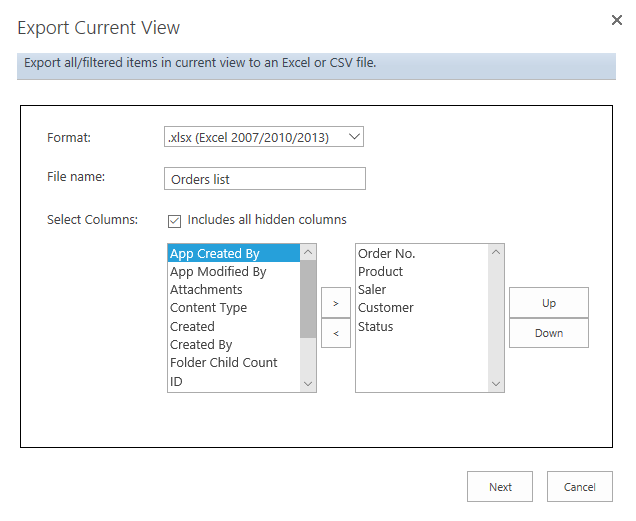Click the add column right-arrow button
This screenshot has height=521, width=636.
[335, 303]
